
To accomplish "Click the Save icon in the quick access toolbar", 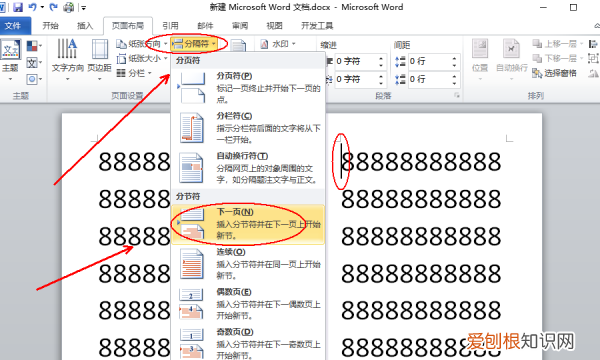I will click(x=18, y=7).
